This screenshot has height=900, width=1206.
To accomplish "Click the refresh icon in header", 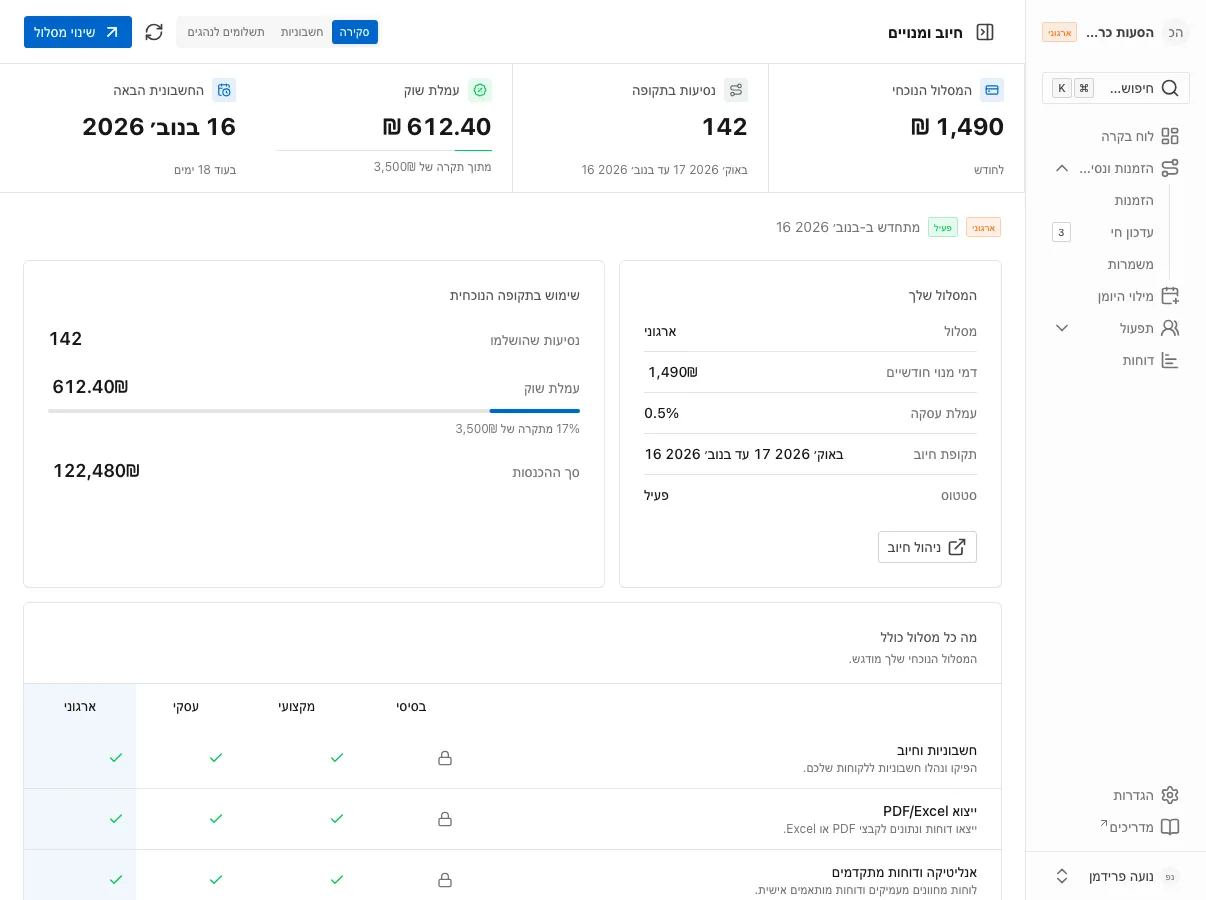I will pos(154,32).
